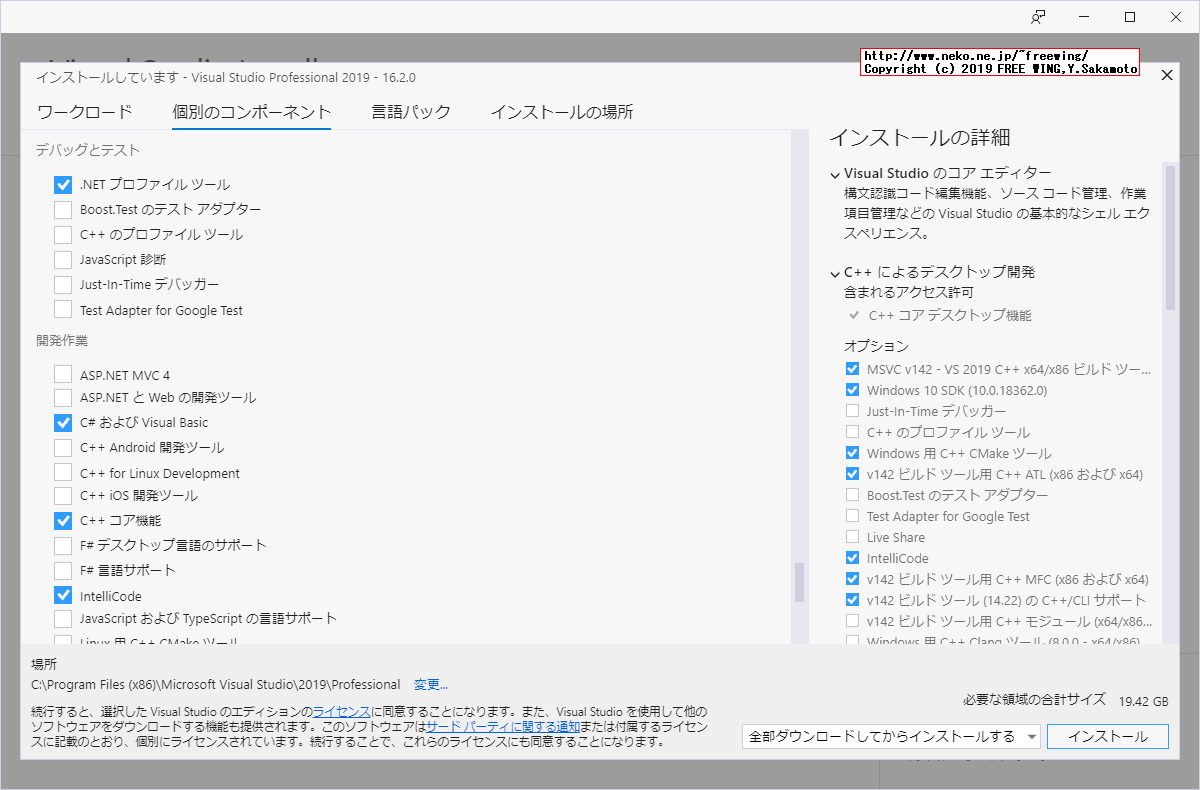1200x790 pixels.
Task: Uncheck the .NET プロファイル ツール component
Action: tap(62, 184)
